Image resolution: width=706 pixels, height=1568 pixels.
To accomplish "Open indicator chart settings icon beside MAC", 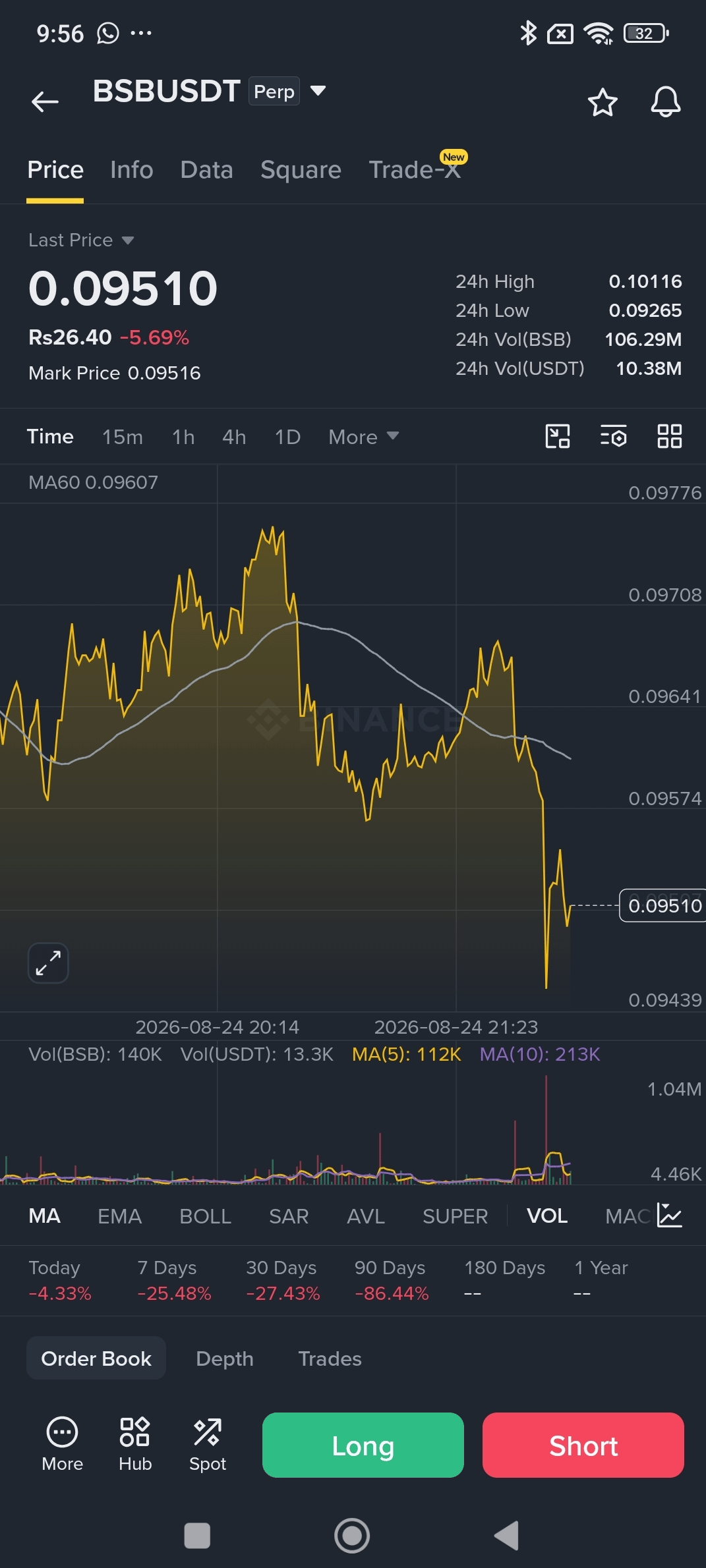I will click(x=670, y=1216).
